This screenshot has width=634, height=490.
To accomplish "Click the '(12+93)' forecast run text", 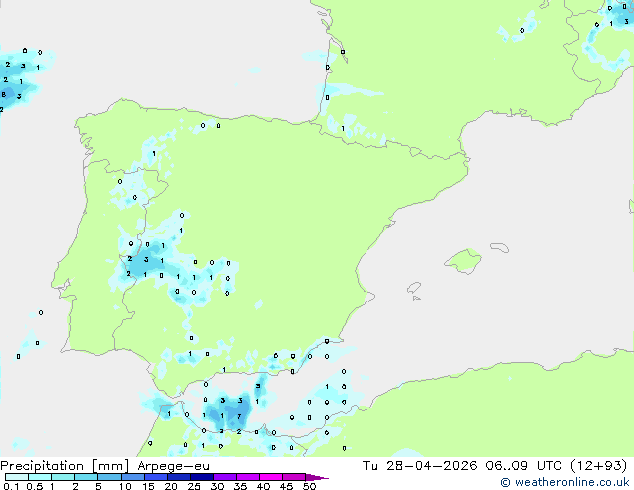I will (x=599, y=466).
